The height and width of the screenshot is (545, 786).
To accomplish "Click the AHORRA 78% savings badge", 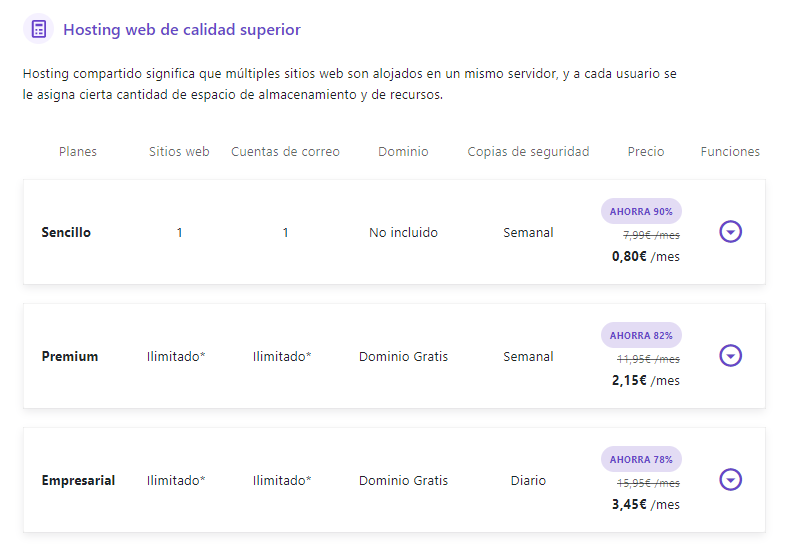I will 641,459.
